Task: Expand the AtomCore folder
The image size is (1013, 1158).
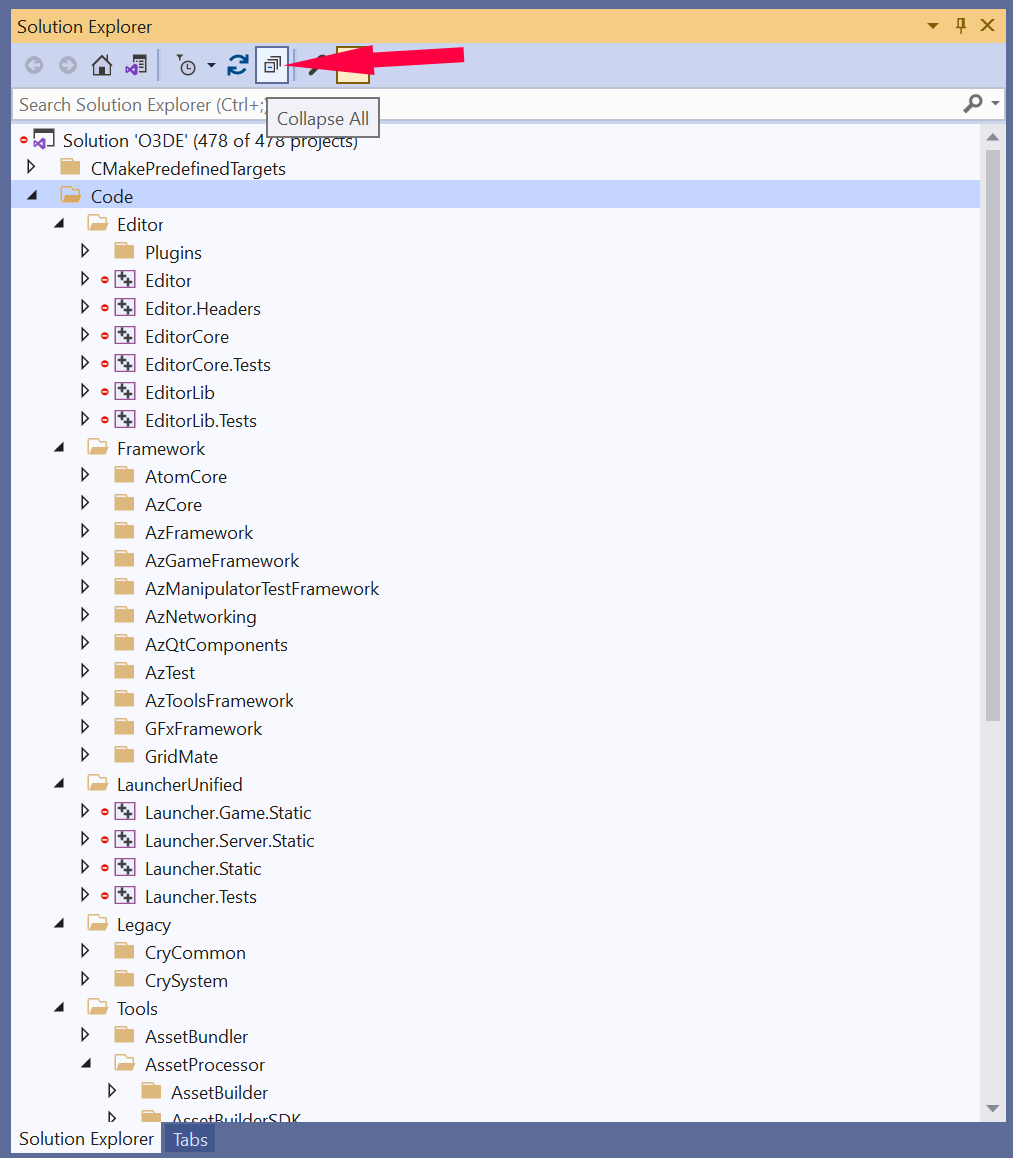Action: (85, 476)
